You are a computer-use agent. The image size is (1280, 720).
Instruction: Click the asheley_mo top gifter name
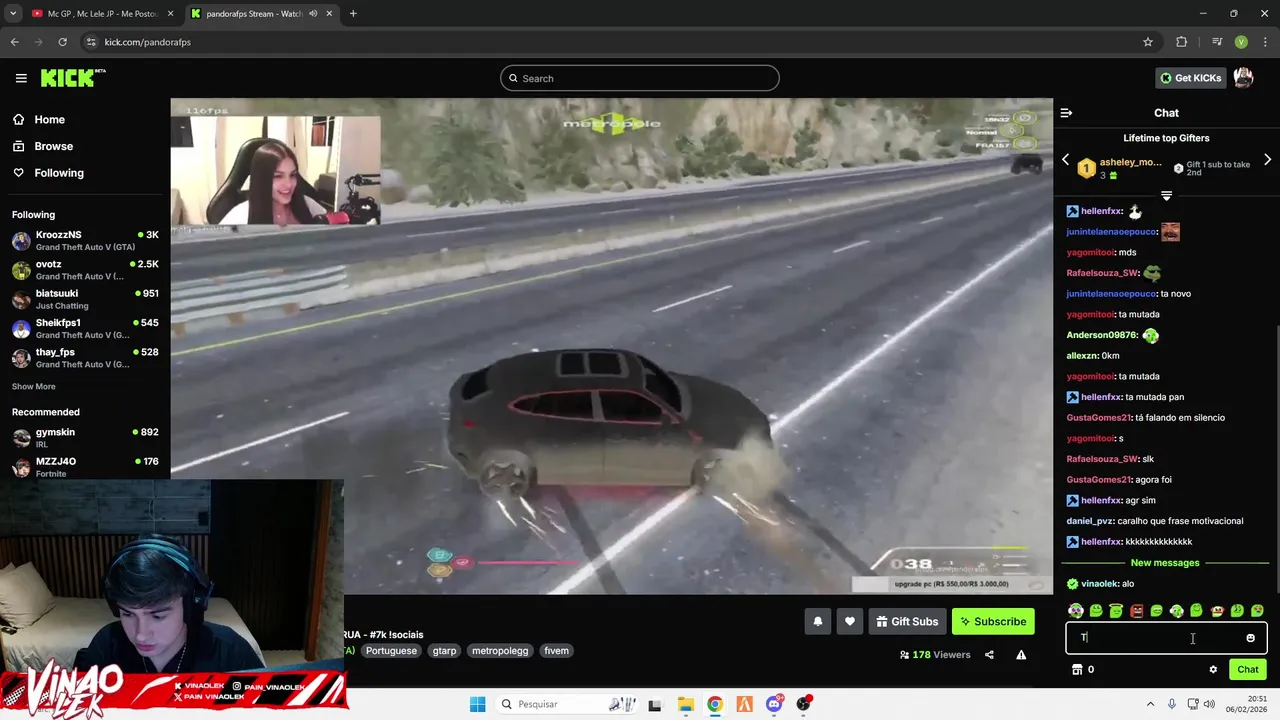tap(1131, 162)
